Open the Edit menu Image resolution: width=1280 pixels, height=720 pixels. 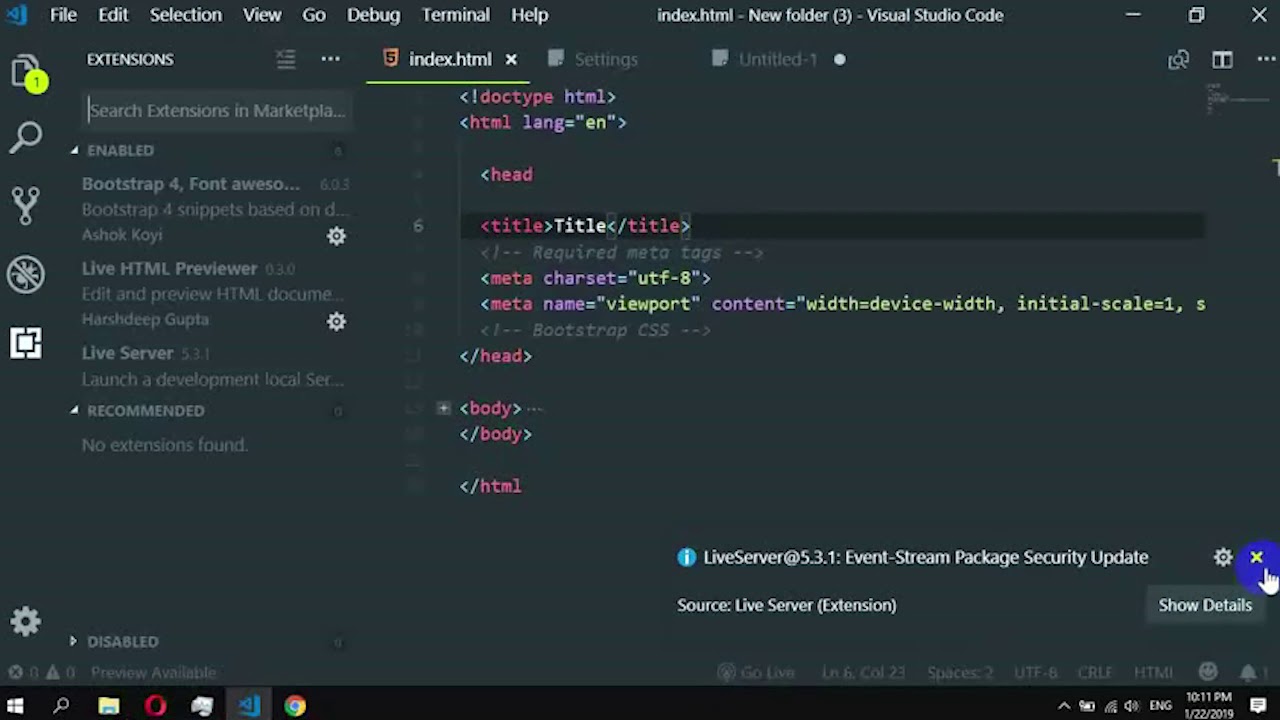(x=113, y=15)
